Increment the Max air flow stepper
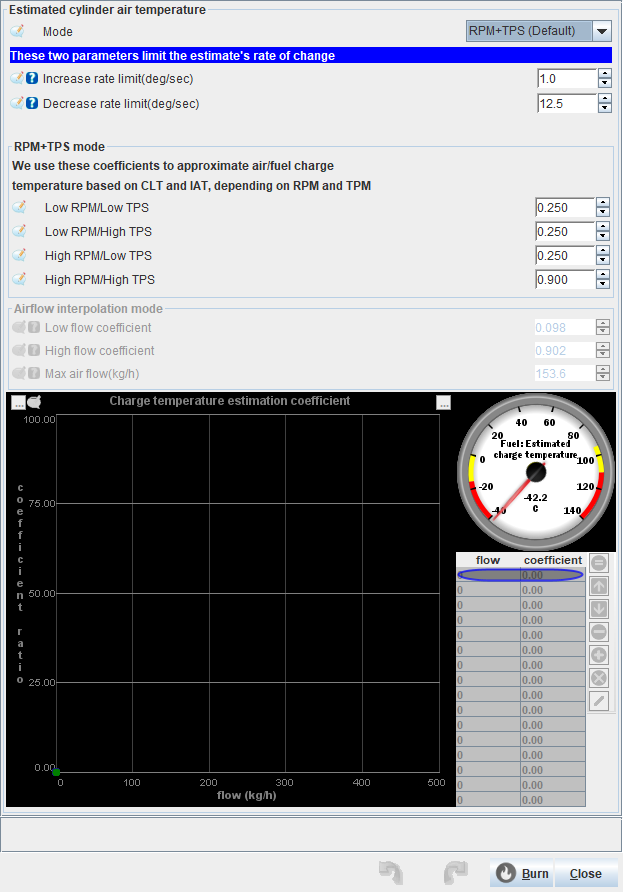This screenshot has width=623, height=892. coord(603,368)
